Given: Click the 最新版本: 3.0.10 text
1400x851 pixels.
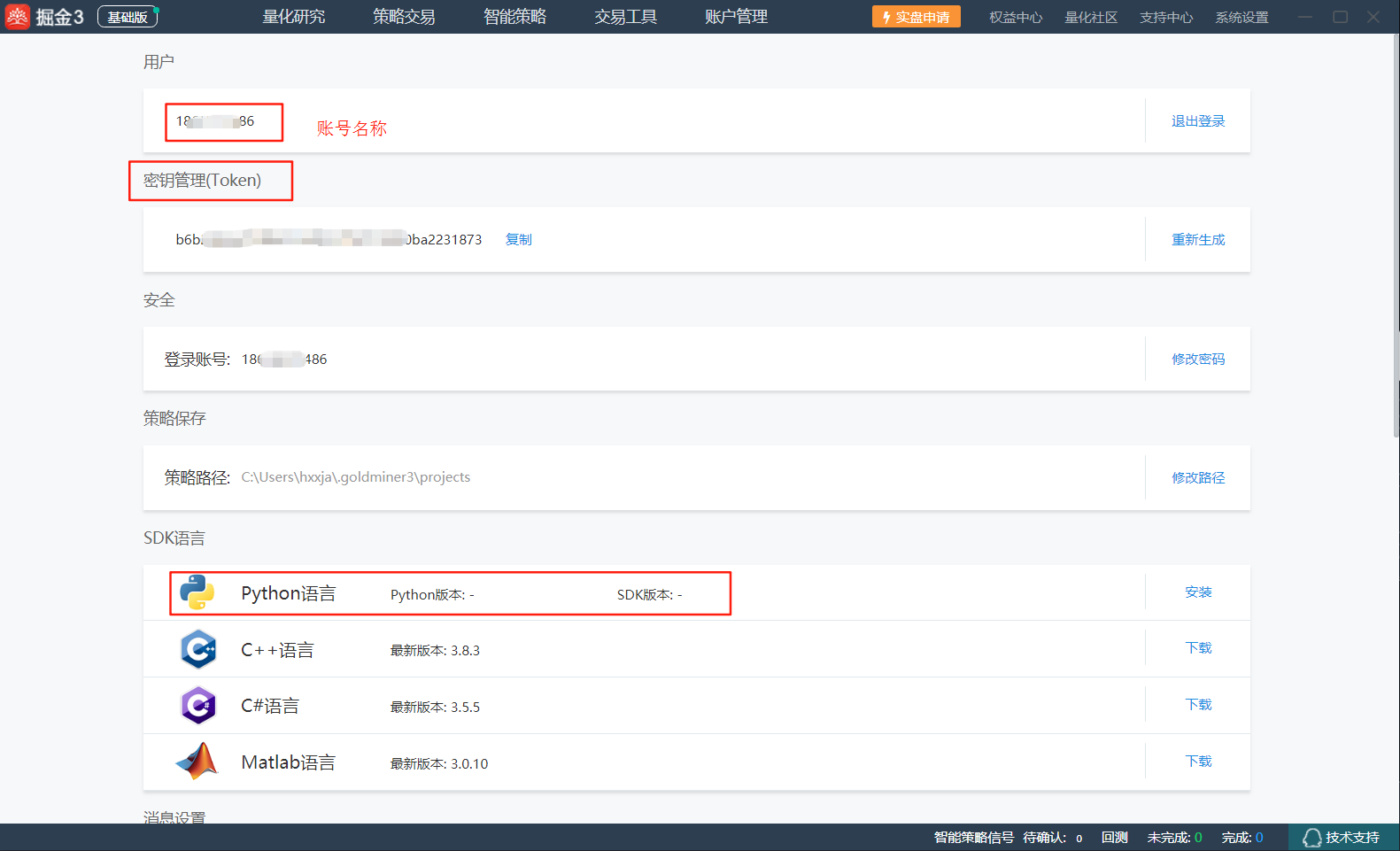Looking at the screenshot, I should (439, 764).
